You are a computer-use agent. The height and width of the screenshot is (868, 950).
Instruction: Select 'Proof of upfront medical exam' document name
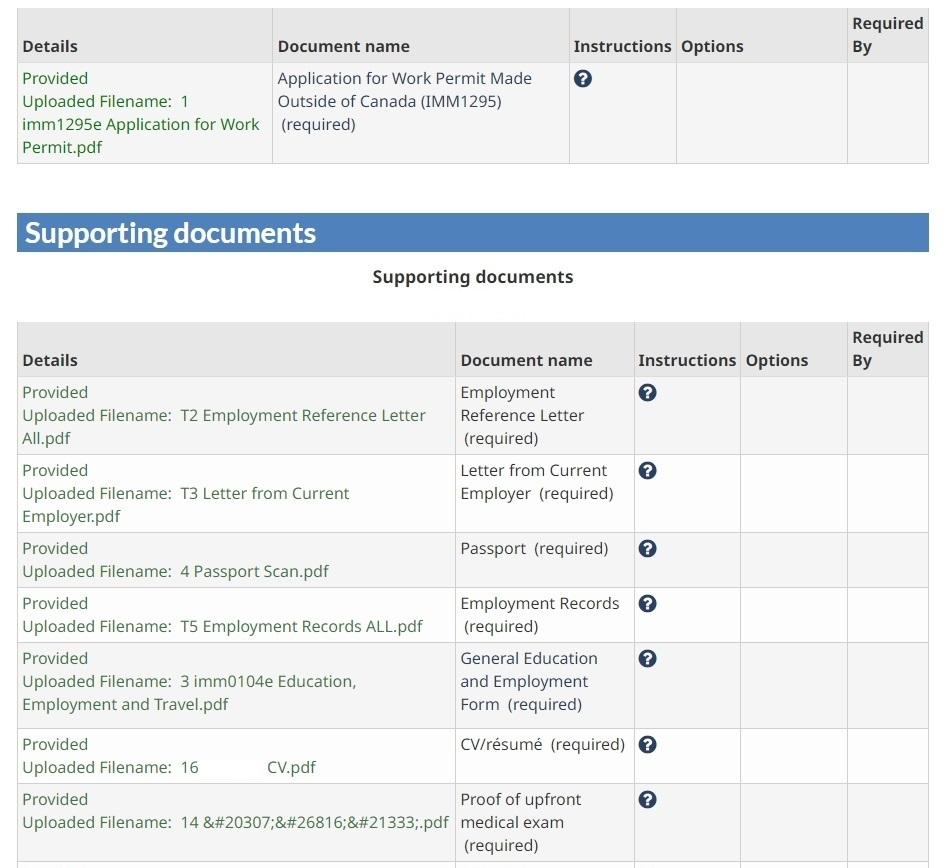520,811
